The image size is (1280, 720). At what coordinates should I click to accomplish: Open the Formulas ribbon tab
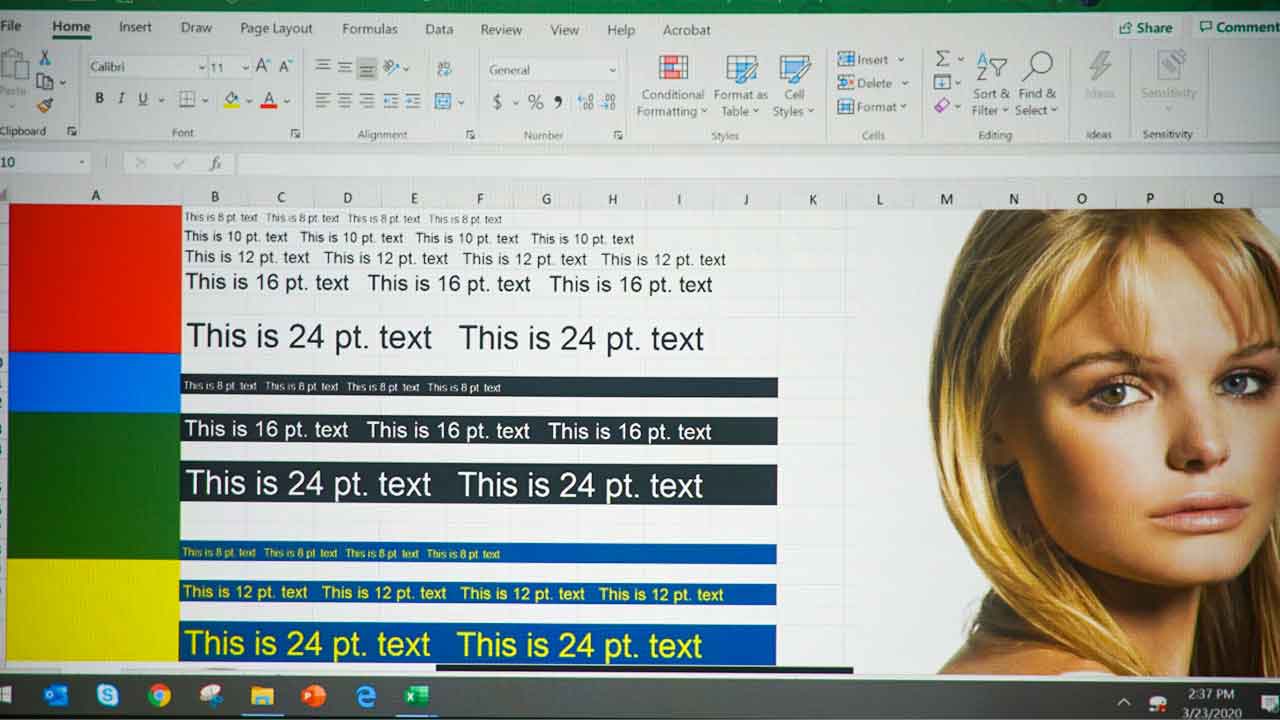(369, 29)
